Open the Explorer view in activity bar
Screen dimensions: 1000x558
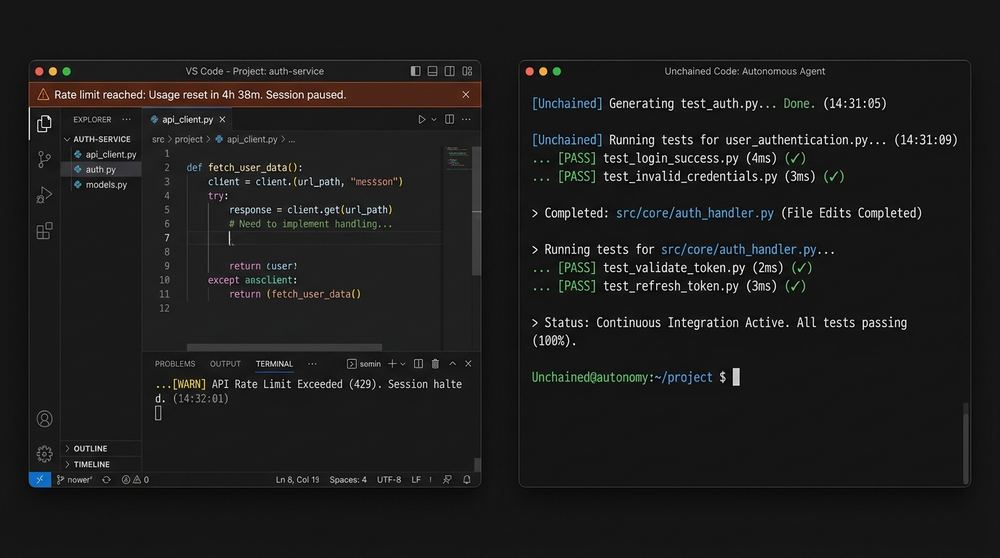point(44,123)
